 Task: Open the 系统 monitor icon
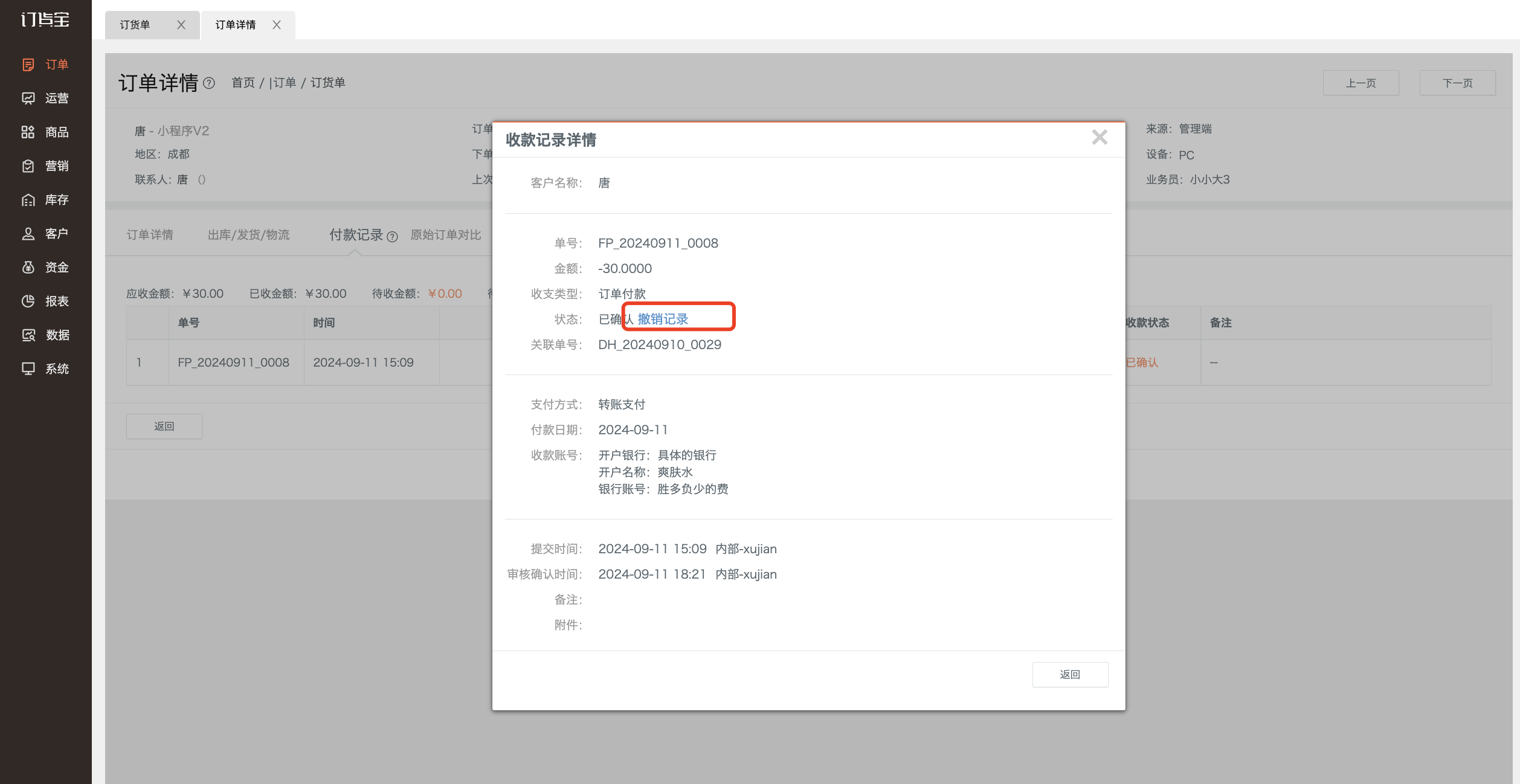[x=28, y=369]
